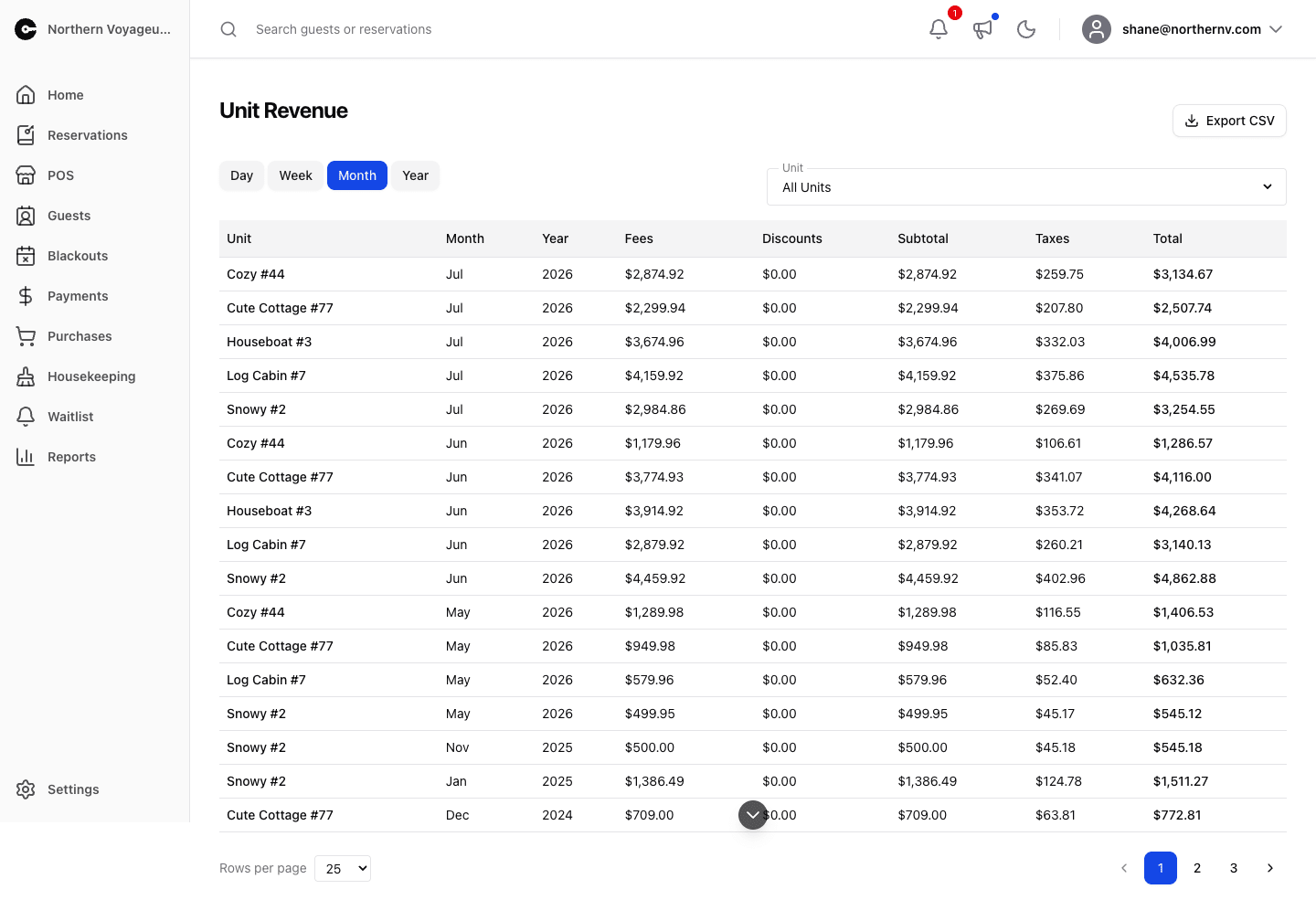Image resolution: width=1316 pixels, height=921 pixels.
Task: Open the Rows per page dropdown
Action: [x=343, y=868]
